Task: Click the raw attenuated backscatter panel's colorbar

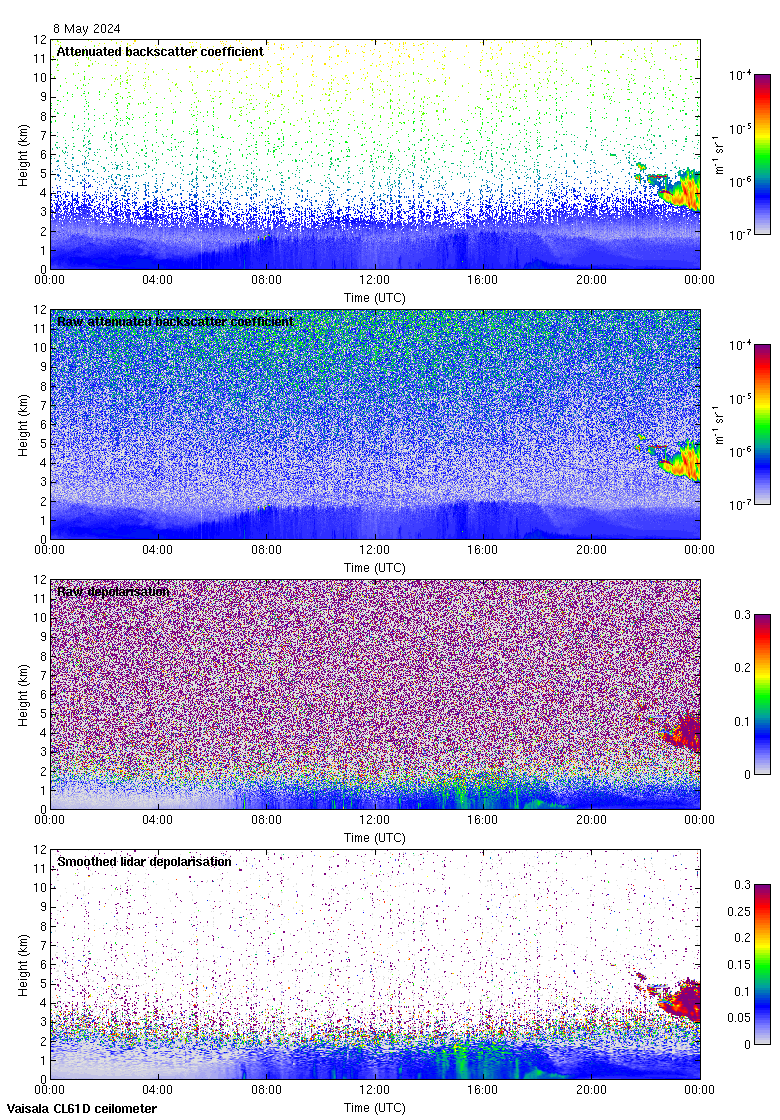Action: point(761,424)
